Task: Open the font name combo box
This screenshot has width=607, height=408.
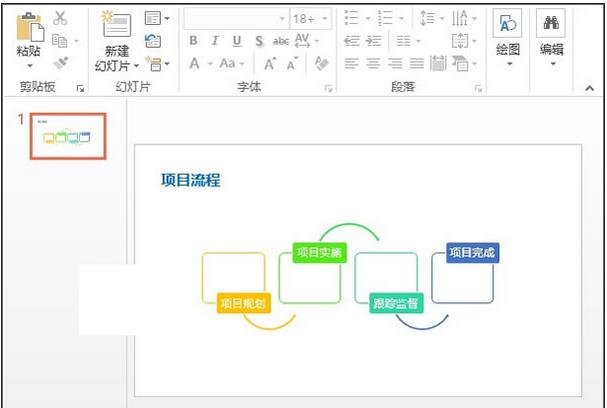Action: click(236, 18)
